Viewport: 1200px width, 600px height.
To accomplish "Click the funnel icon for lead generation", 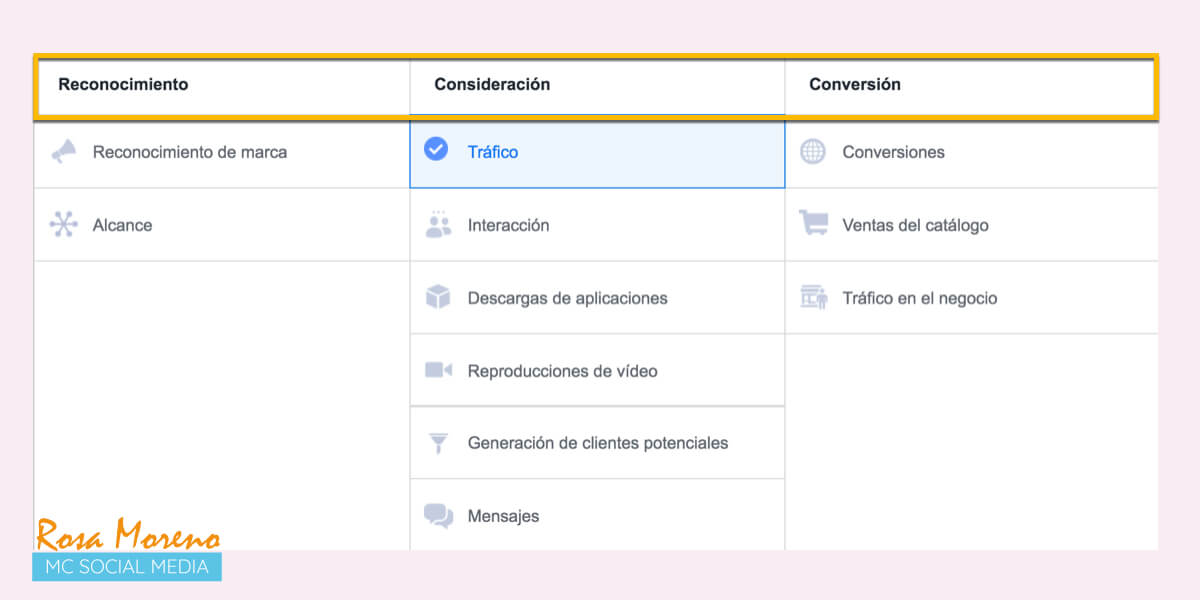I will click(x=438, y=443).
